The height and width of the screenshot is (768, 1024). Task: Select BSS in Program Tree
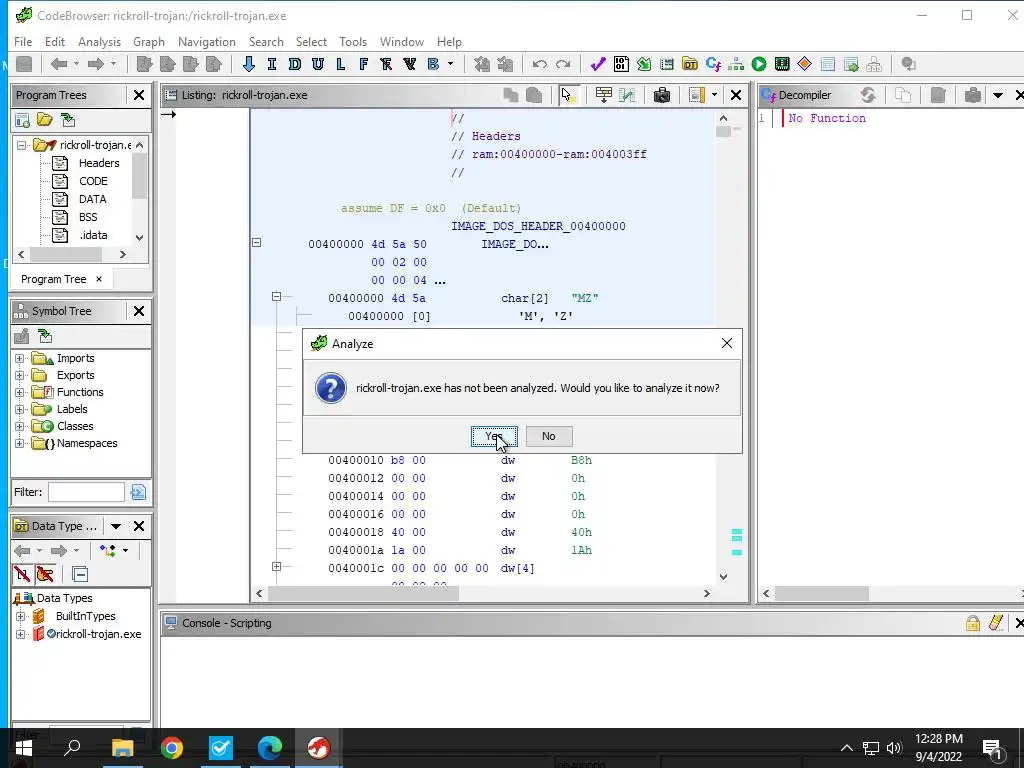click(x=88, y=217)
